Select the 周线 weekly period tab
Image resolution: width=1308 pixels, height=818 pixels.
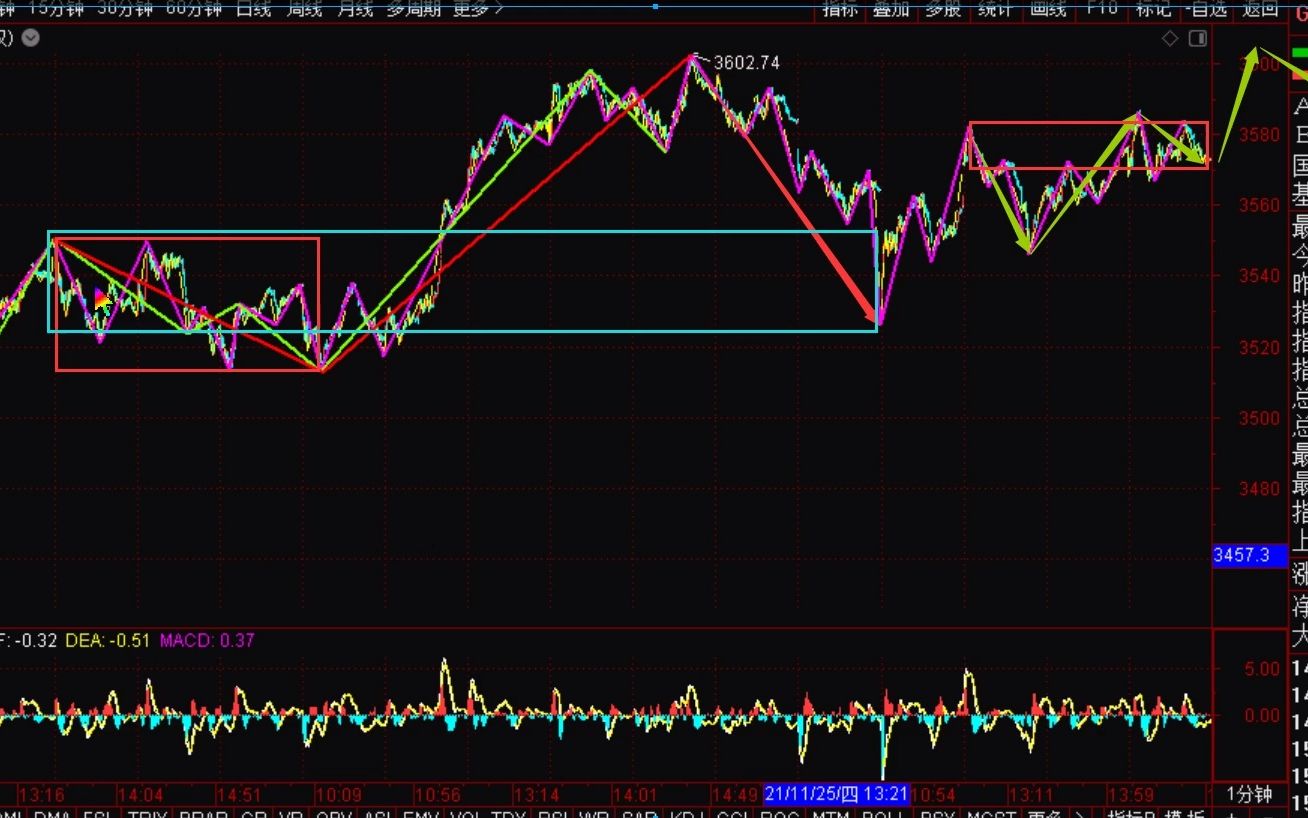(x=304, y=8)
